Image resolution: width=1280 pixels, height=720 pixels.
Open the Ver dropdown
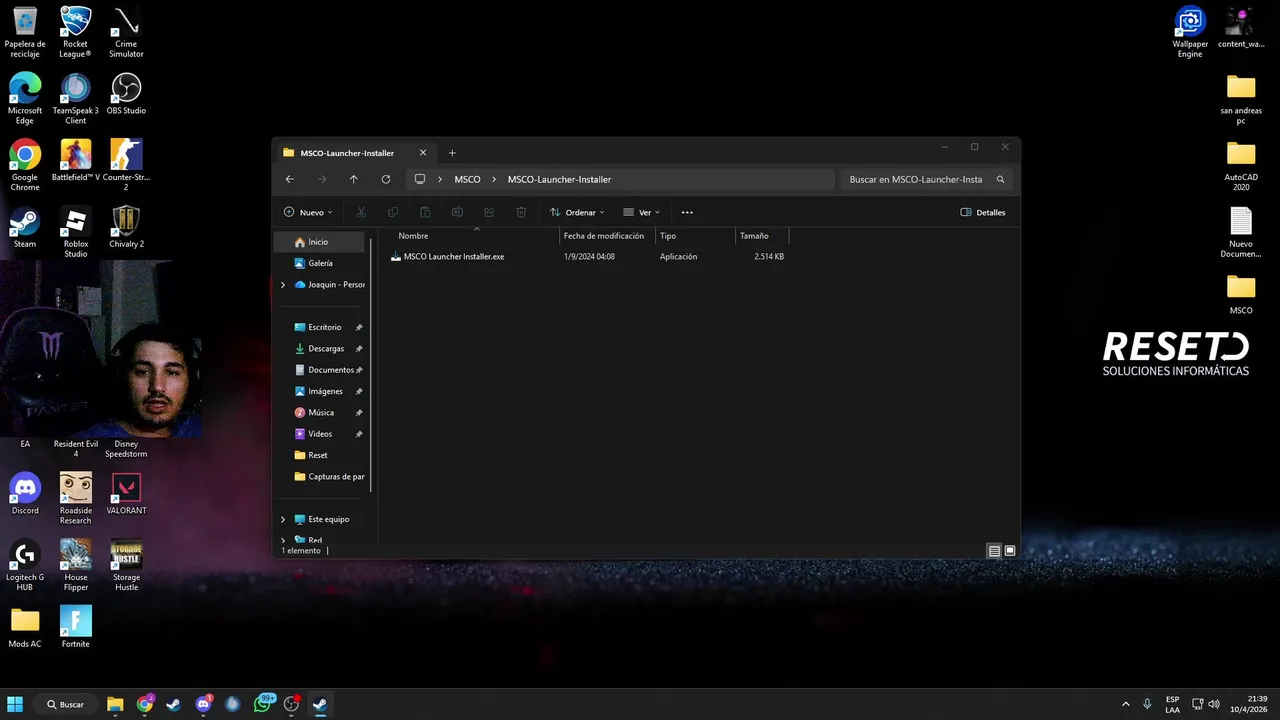click(641, 212)
